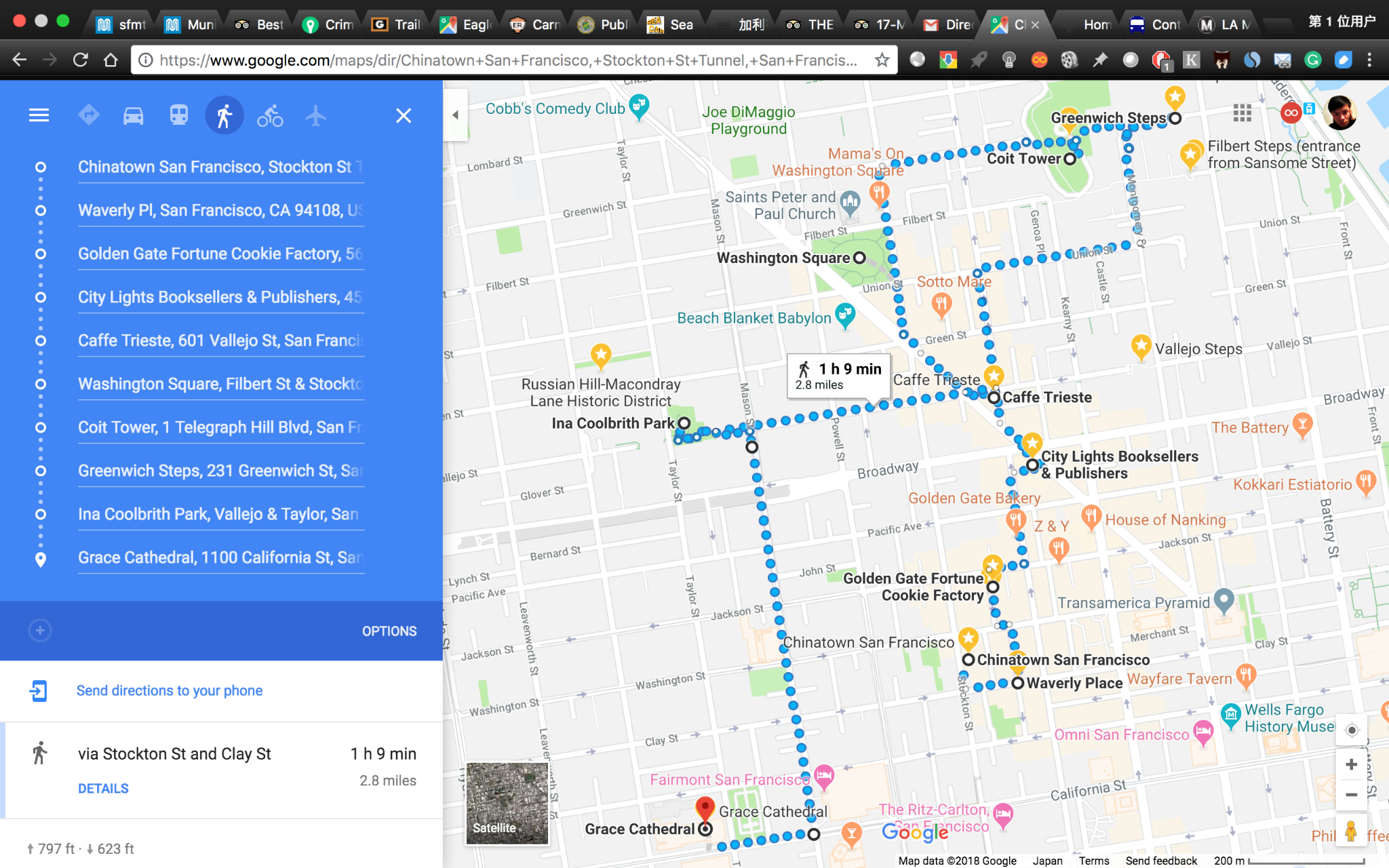Viewport: 1389px width, 868px height.
Task: Open the Terms link
Action: tap(1094, 861)
